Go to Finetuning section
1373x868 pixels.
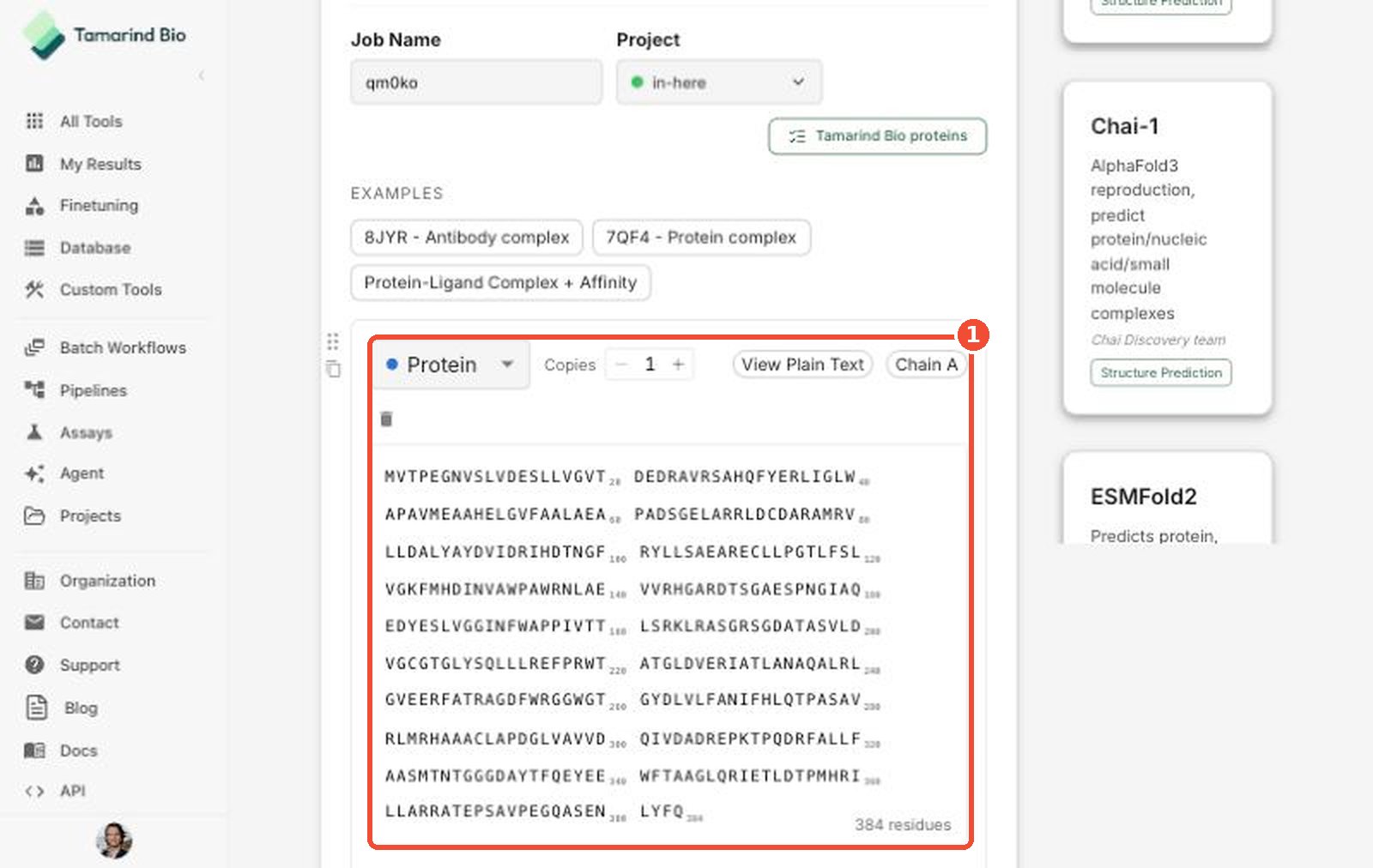tap(99, 206)
